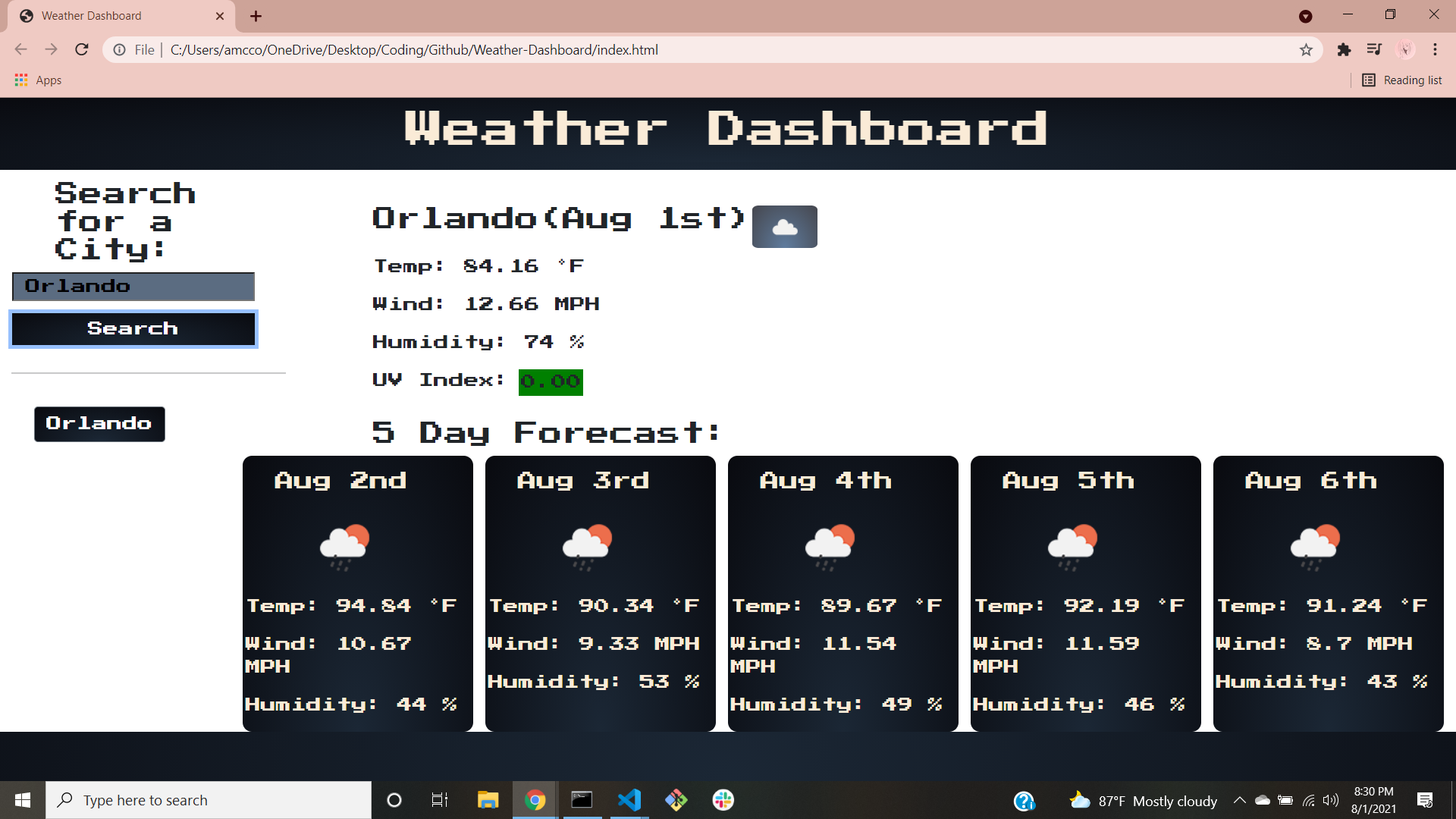Click the cloud weather icon beside Orlando heading

click(784, 226)
